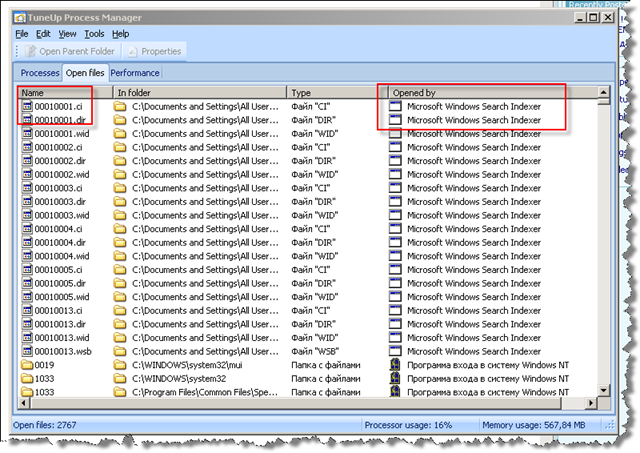
Task: Switch to the Performance tab
Action: coord(134,73)
